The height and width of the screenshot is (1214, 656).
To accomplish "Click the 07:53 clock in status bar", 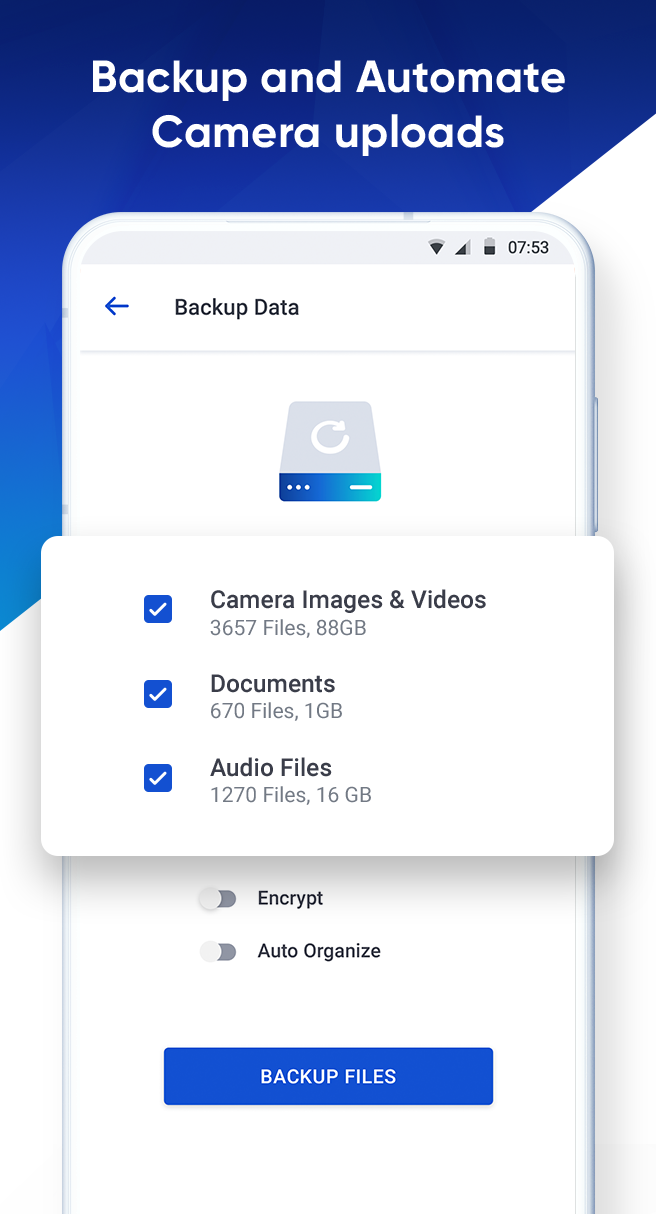I will click(x=528, y=248).
